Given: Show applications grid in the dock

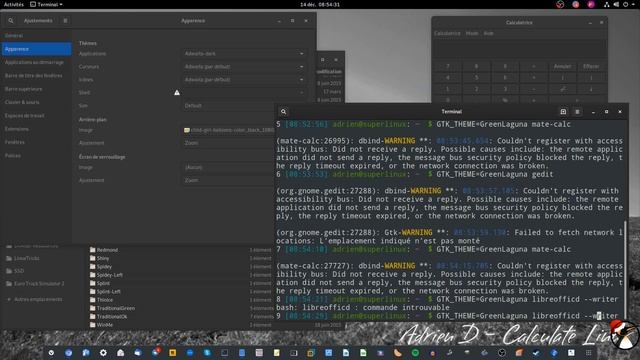Looking at the screenshot, I should coord(589,353).
